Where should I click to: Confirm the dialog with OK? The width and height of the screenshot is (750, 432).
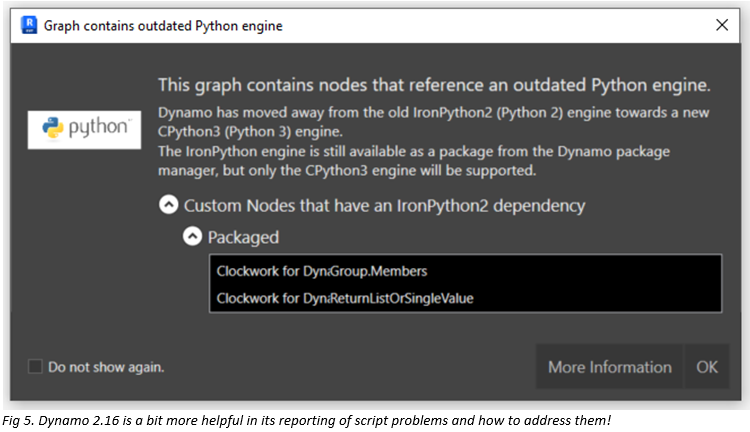click(707, 366)
